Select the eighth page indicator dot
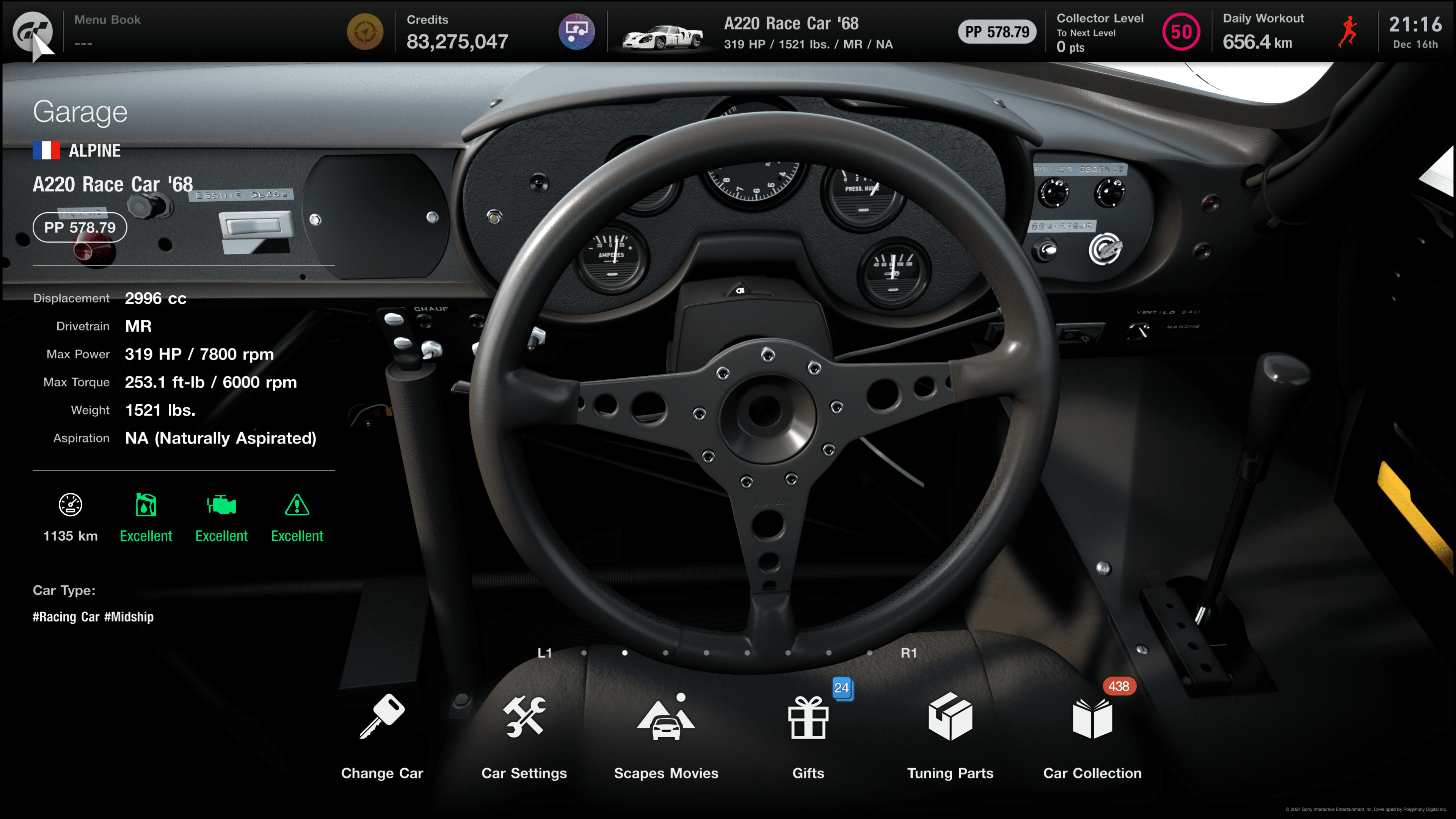Viewport: 1456px width, 819px height. coord(869,653)
